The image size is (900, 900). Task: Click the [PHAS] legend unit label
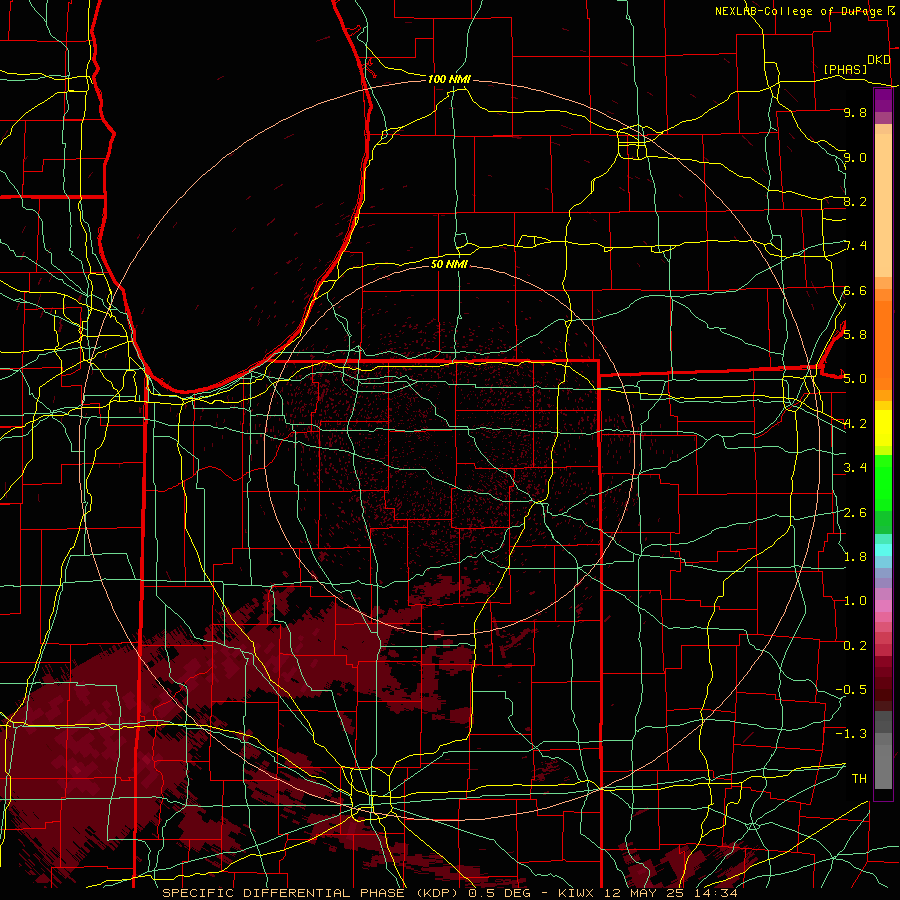tap(845, 69)
